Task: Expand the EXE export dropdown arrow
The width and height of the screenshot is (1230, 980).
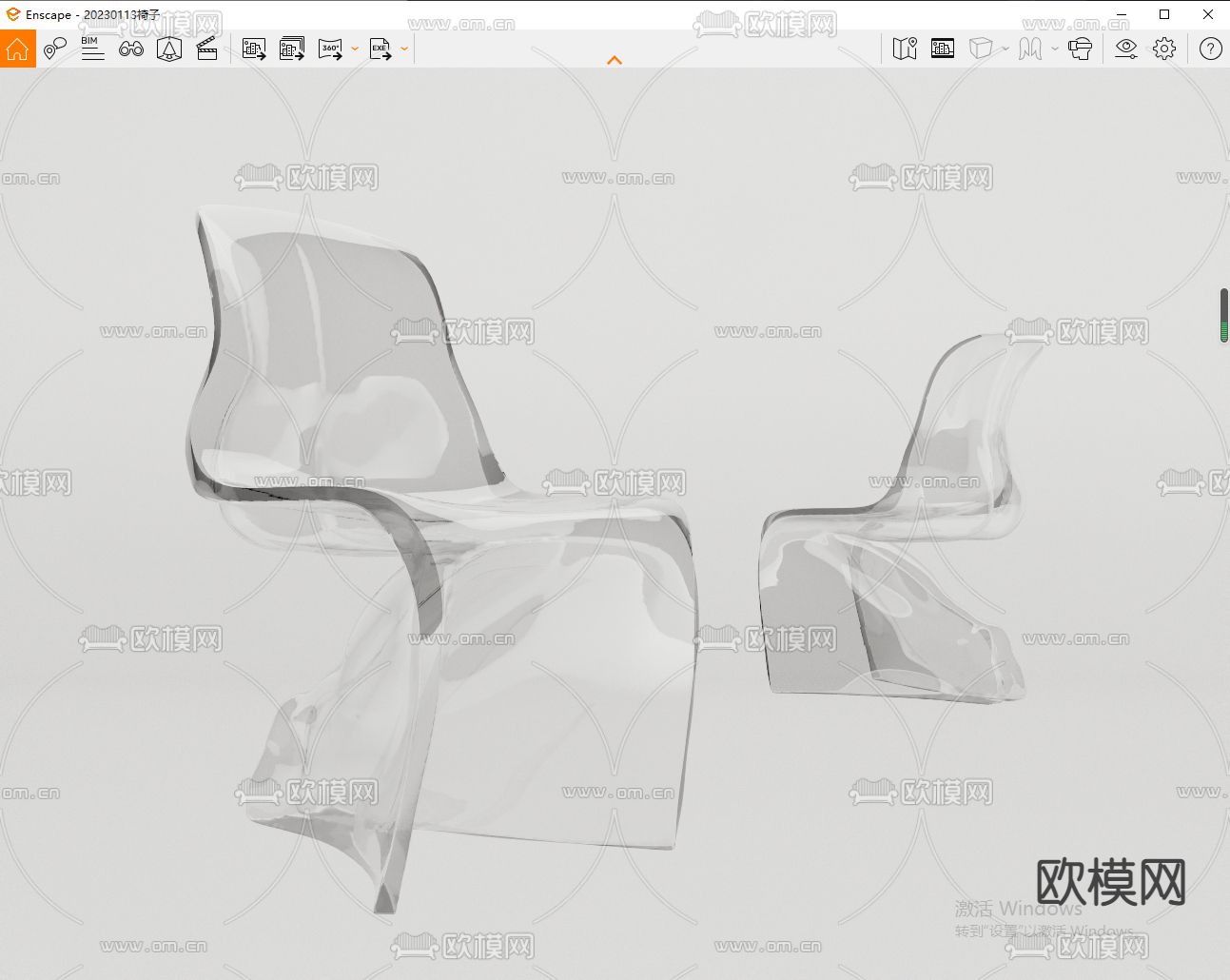Action: pyautogui.click(x=404, y=49)
